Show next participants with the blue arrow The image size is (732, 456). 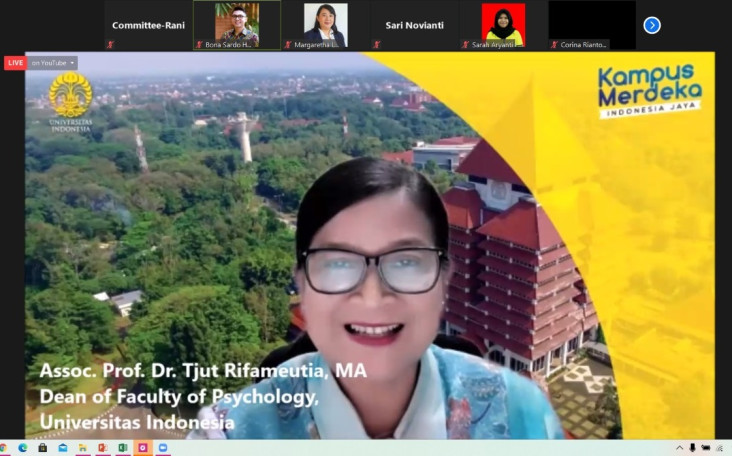tap(652, 25)
